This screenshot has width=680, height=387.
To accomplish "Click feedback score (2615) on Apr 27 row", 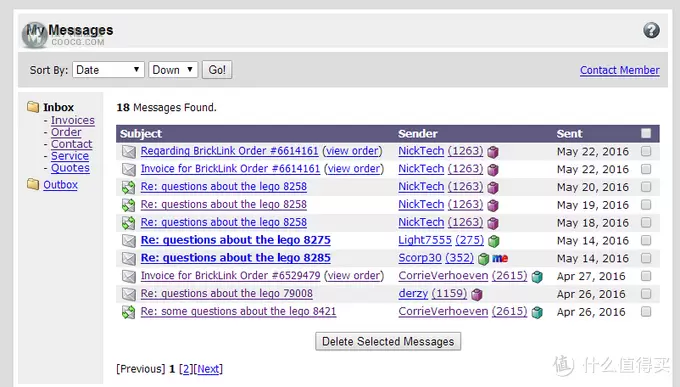I will [509, 275].
